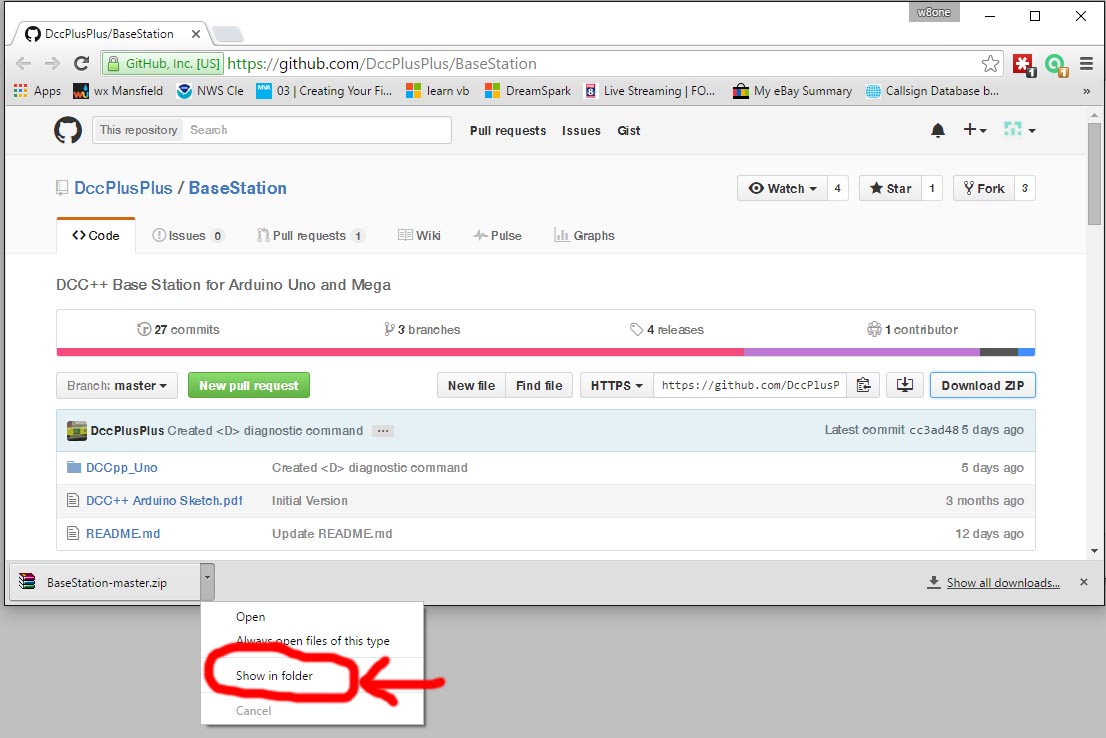View the 1 contributor
The image size is (1106, 738).
[912, 329]
